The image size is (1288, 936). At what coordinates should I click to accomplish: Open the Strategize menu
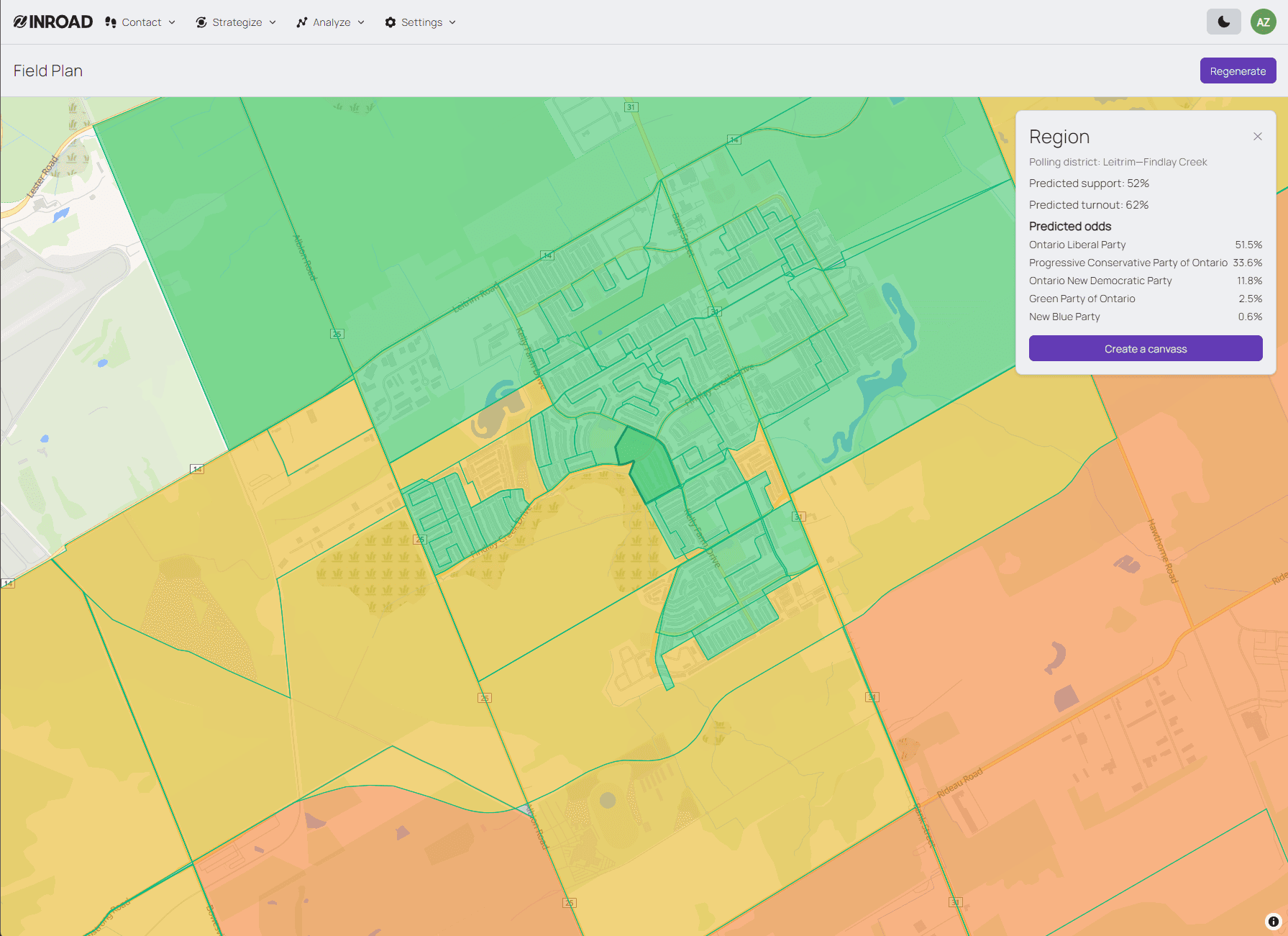tap(236, 22)
